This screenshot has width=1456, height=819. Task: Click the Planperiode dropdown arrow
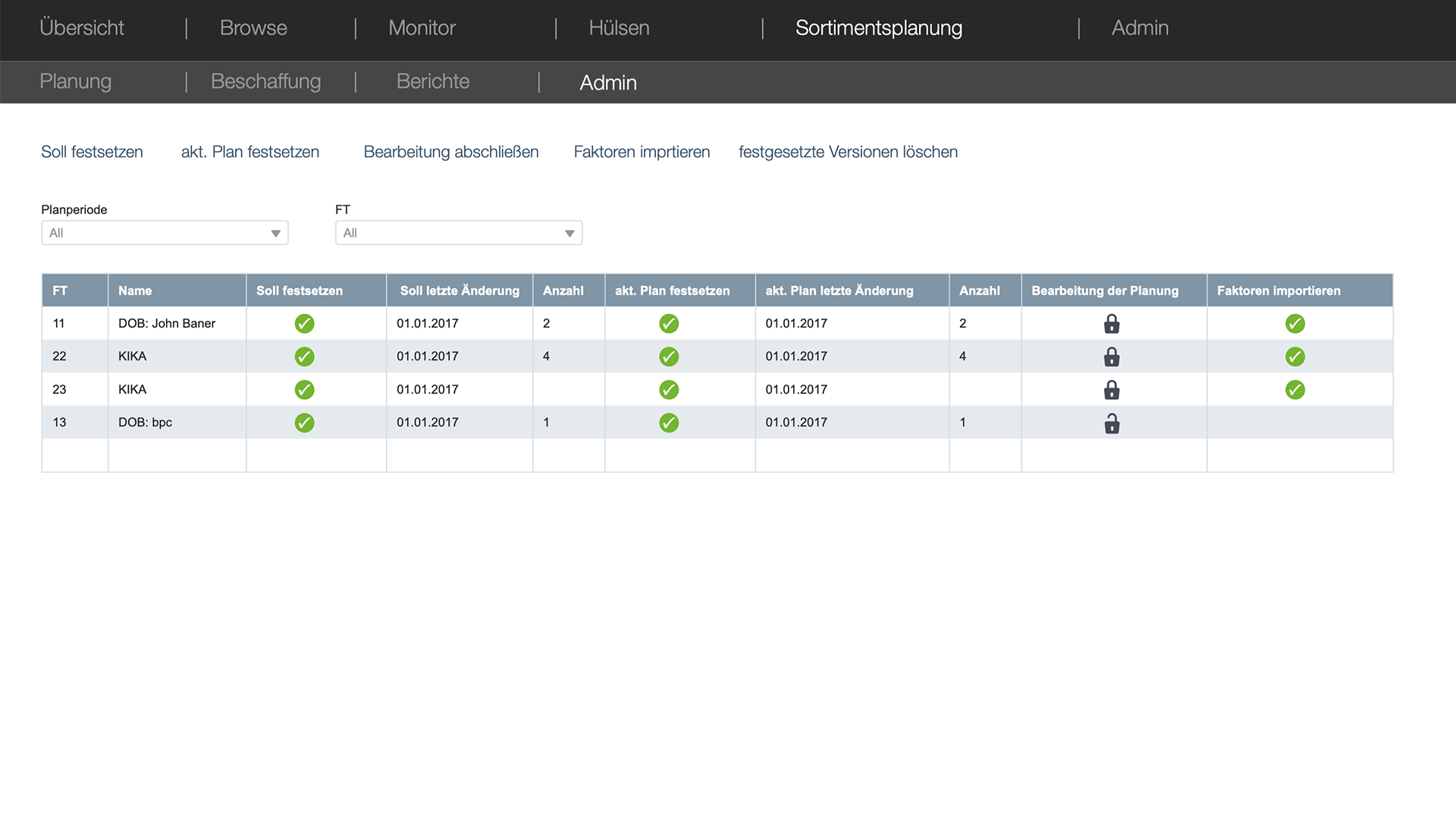[276, 234]
